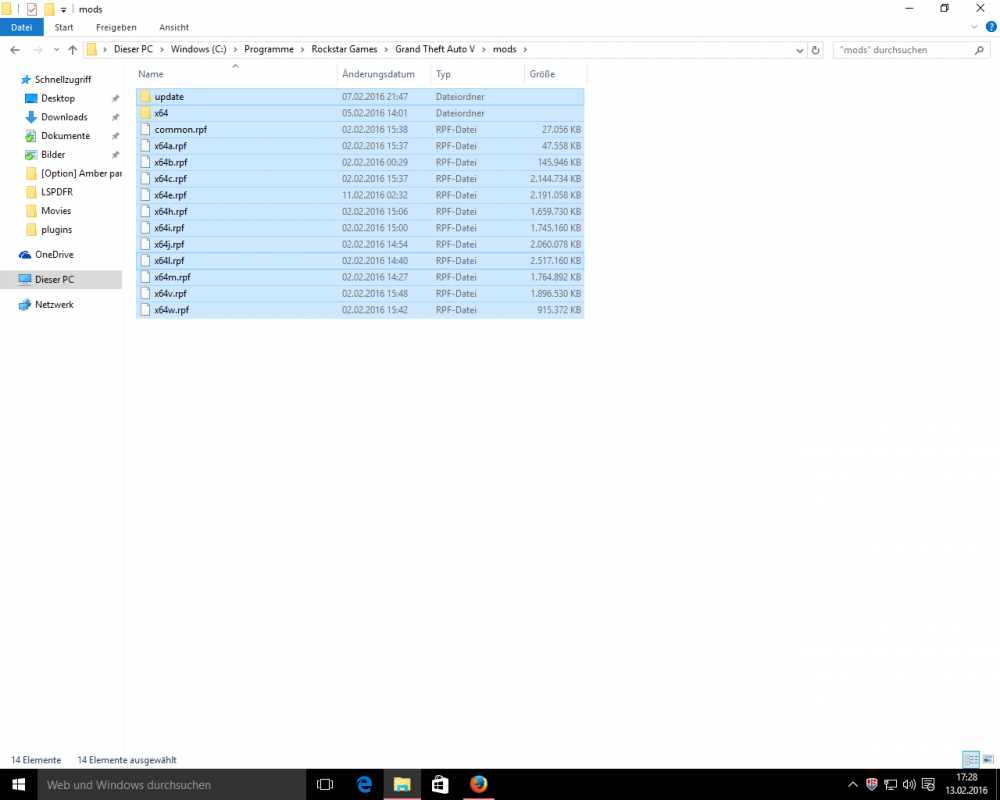Navigate to Rockstar Games in path
This screenshot has height=800, width=1000.
pyautogui.click(x=344, y=50)
